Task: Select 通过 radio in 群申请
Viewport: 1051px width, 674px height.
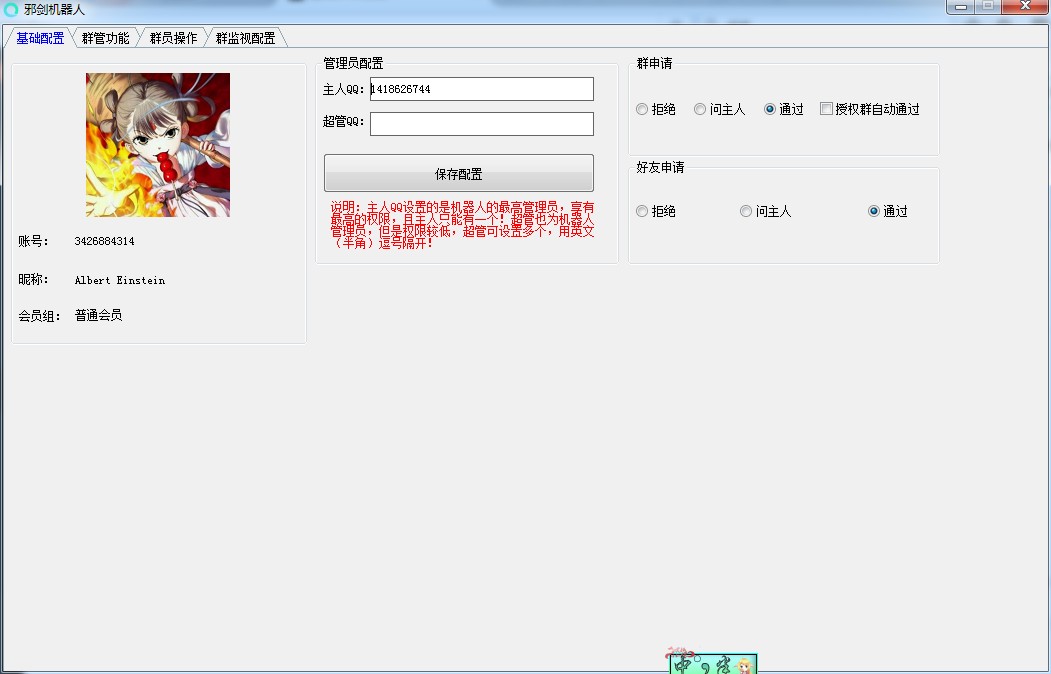Action: tap(770, 109)
